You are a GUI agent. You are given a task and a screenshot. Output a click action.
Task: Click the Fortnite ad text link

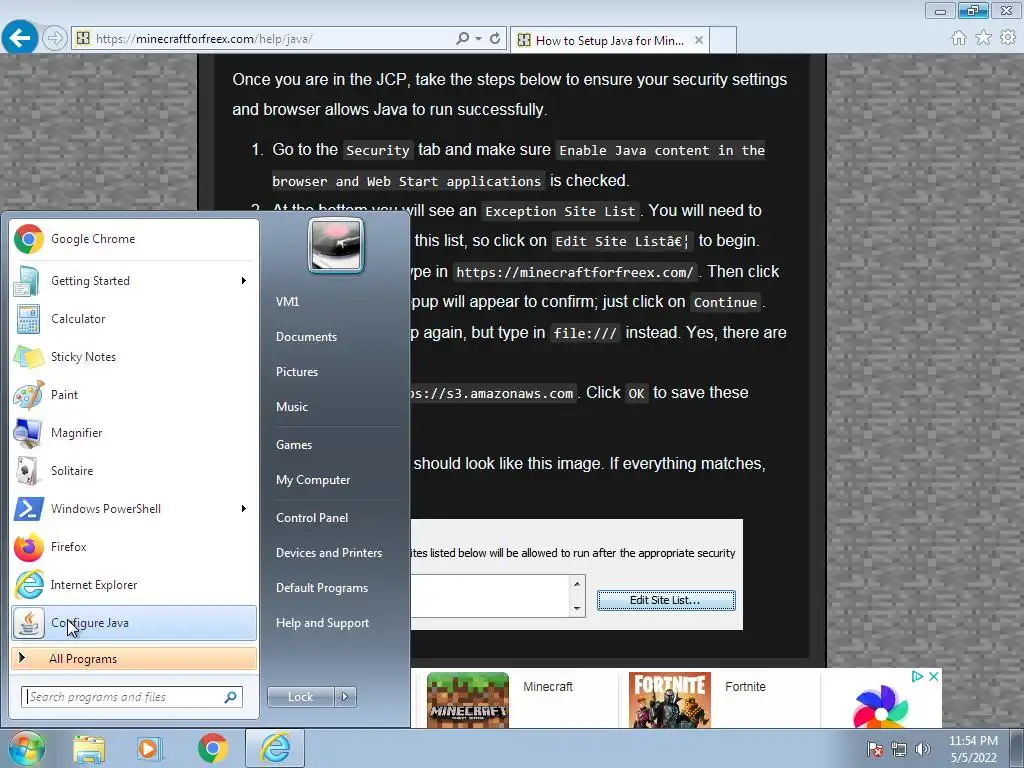click(x=745, y=687)
